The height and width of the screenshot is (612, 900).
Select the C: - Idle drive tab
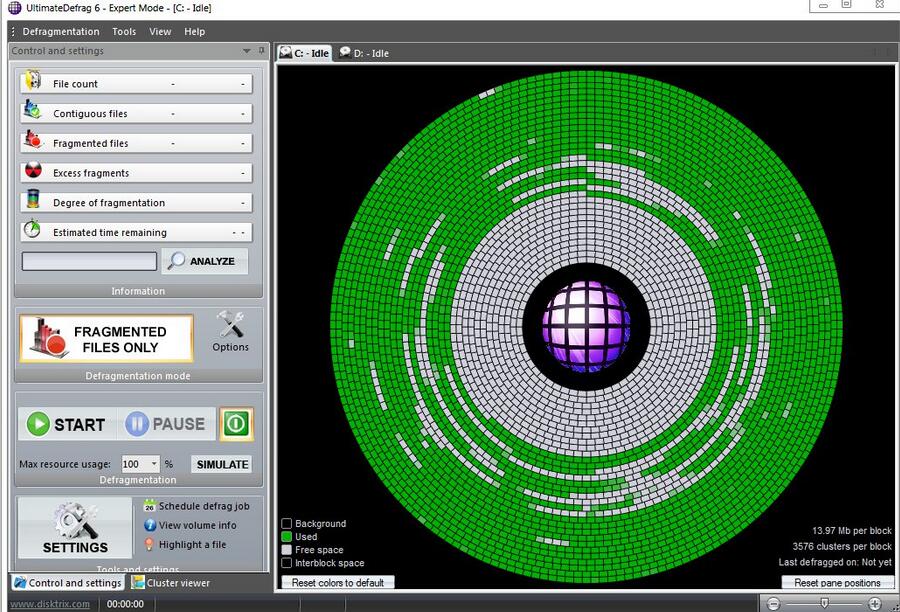304,53
